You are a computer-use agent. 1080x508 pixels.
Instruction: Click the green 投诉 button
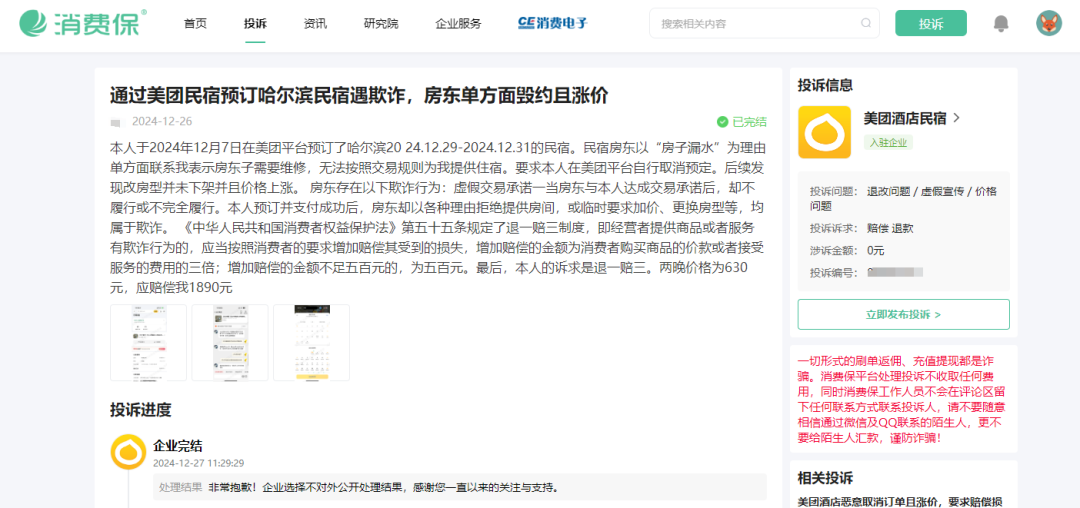pos(931,23)
